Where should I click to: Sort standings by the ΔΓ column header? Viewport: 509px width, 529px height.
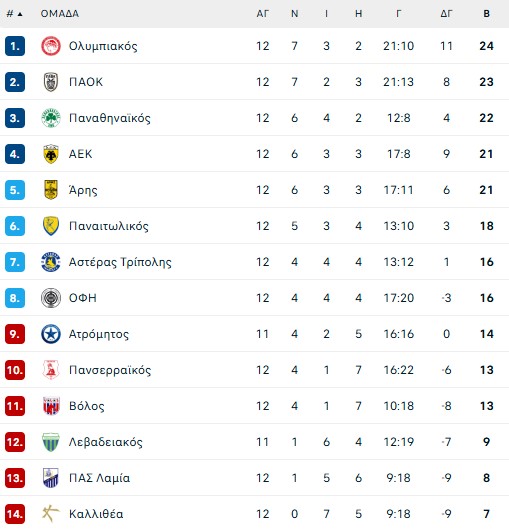446,14
